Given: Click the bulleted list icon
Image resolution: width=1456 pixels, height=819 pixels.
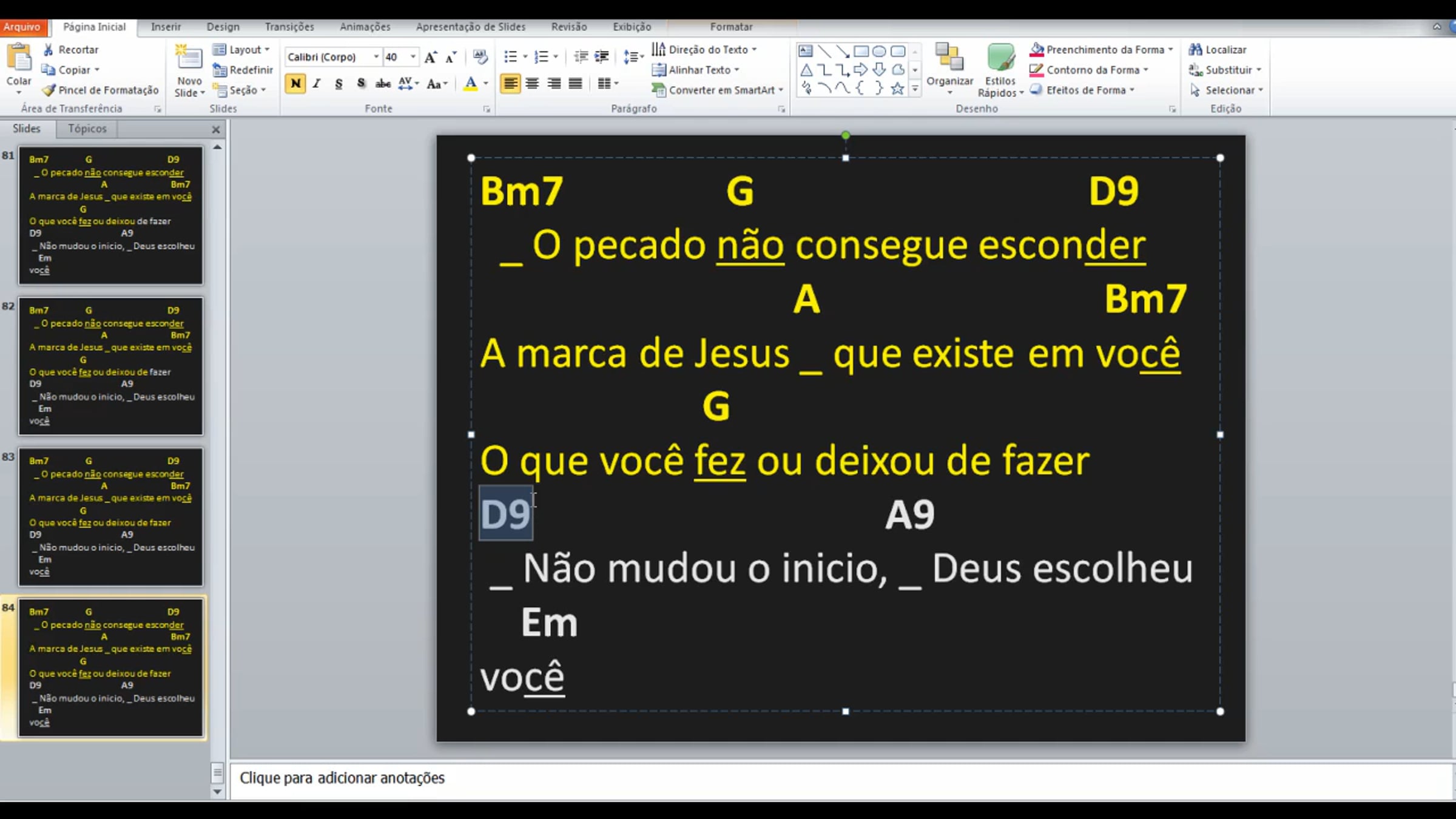Looking at the screenshot, I should click(x=510, y=57).
